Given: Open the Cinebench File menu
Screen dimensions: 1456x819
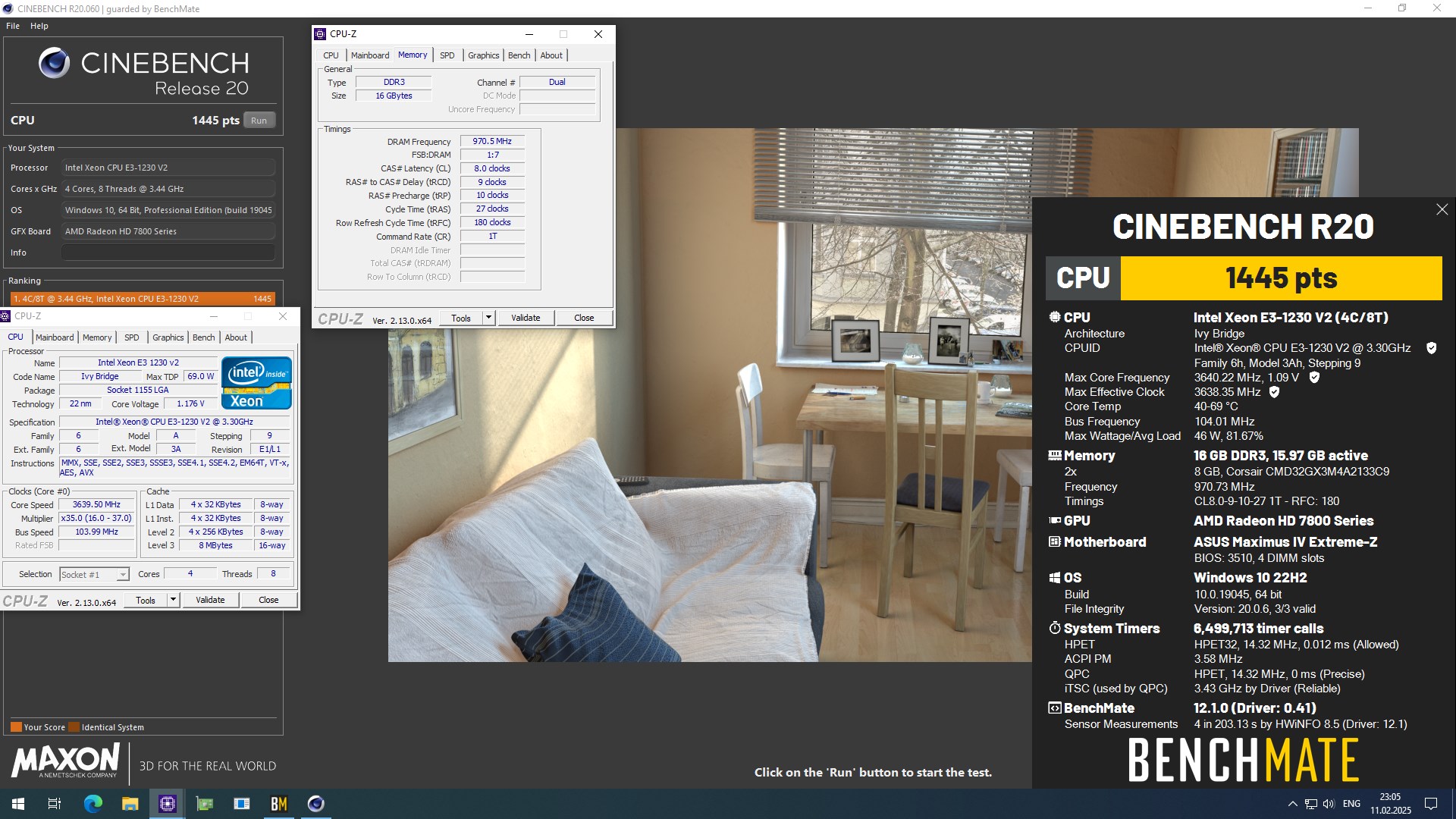Looking at the screenshot, I should coord(13,26).
